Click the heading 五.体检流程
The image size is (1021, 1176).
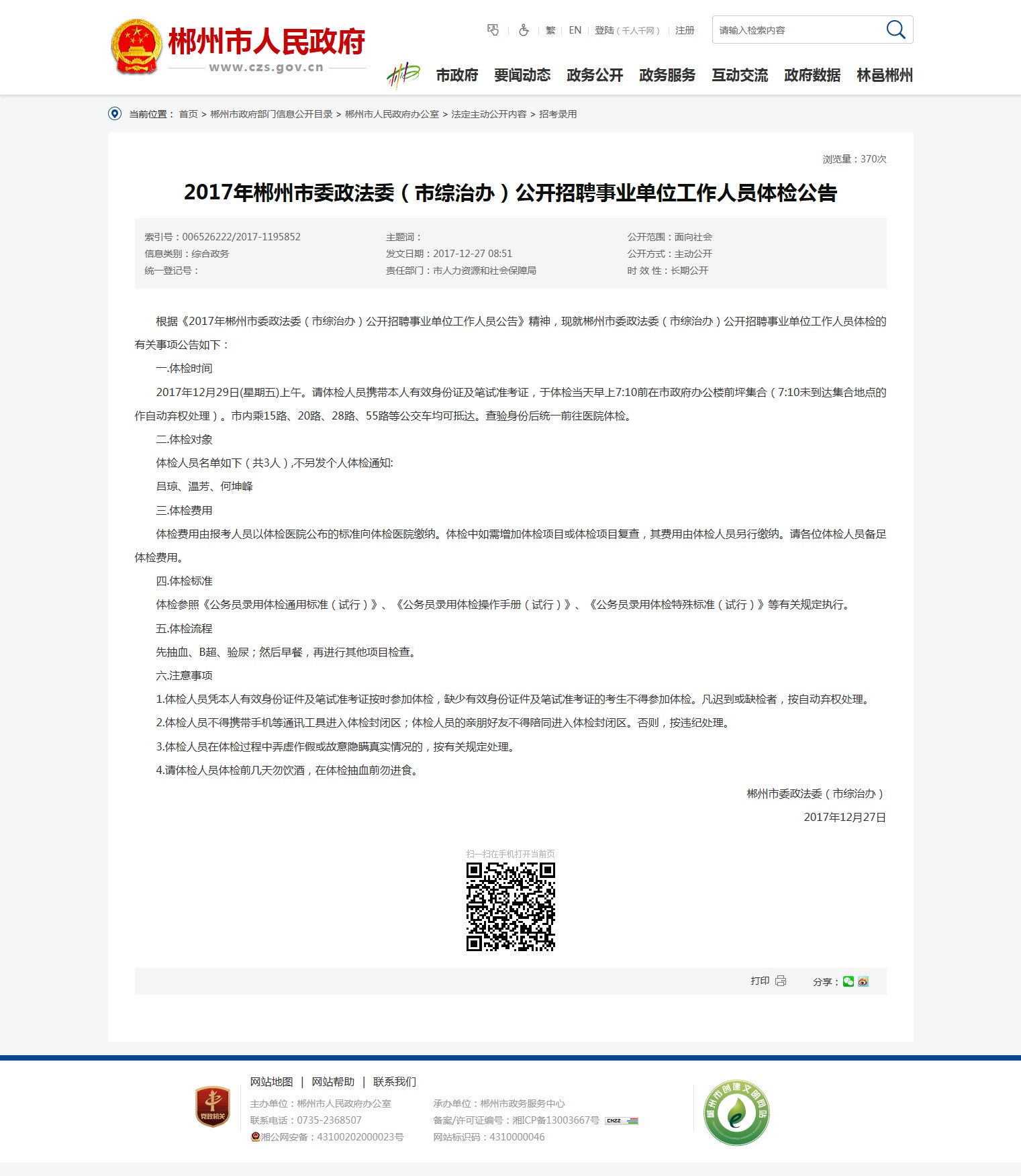coord(185,628)
